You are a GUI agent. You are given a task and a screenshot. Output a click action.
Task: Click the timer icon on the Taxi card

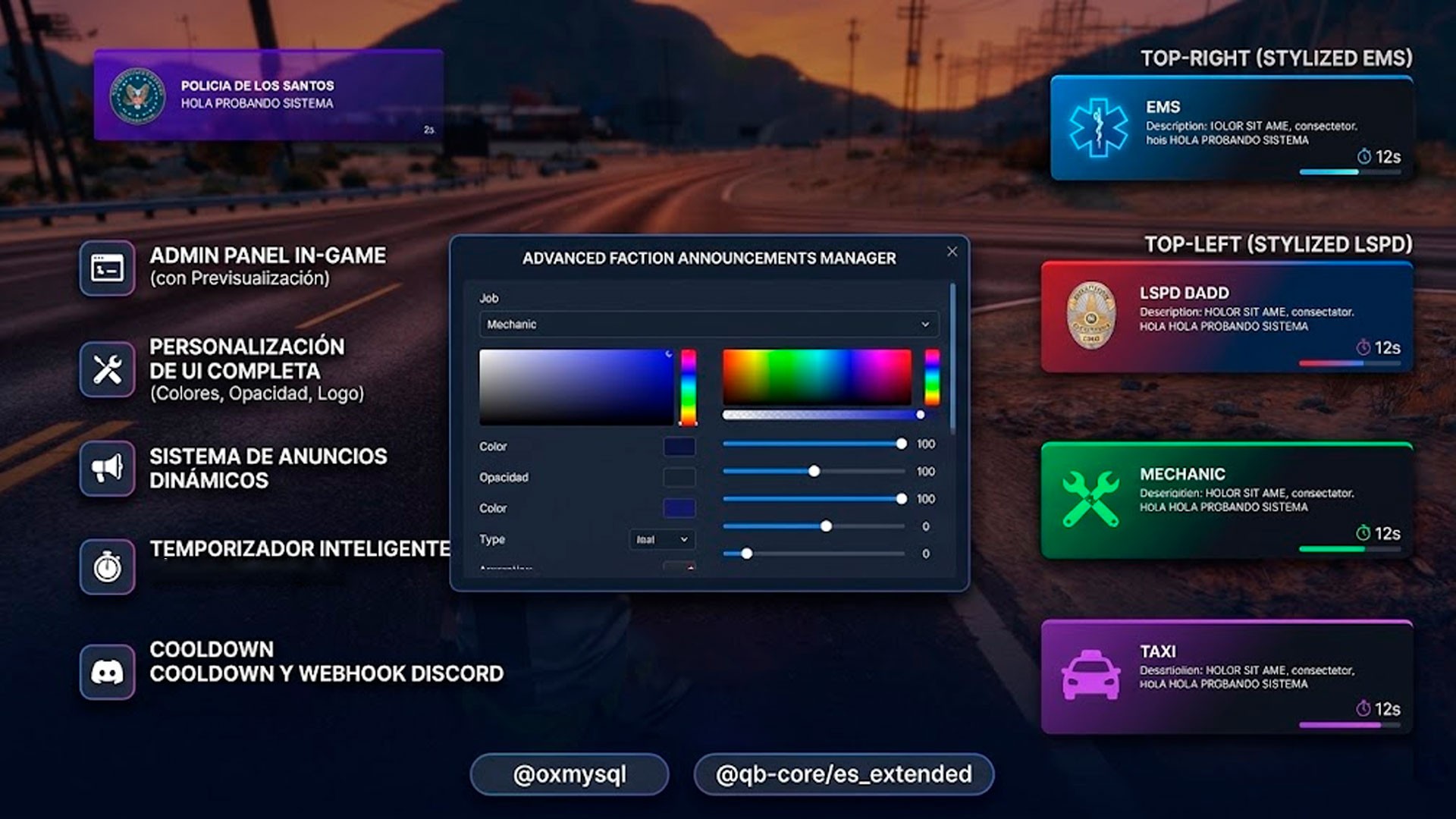tap(1363, 709)
